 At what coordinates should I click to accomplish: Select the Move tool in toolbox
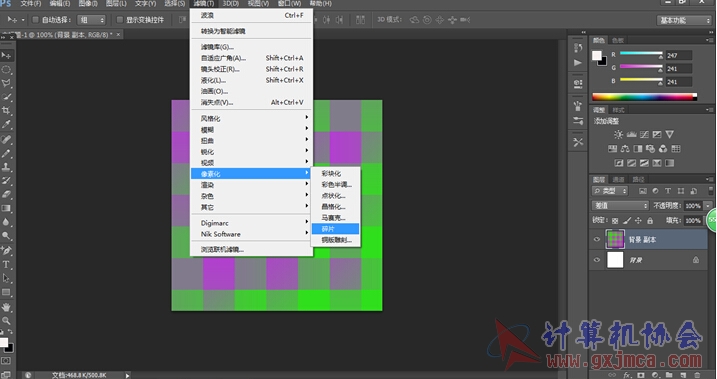tap(6, 55)
